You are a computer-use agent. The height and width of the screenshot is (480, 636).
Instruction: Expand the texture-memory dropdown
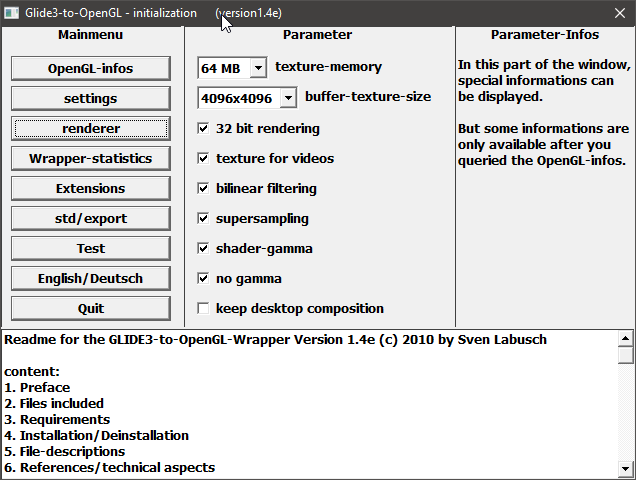click(257, 68)
